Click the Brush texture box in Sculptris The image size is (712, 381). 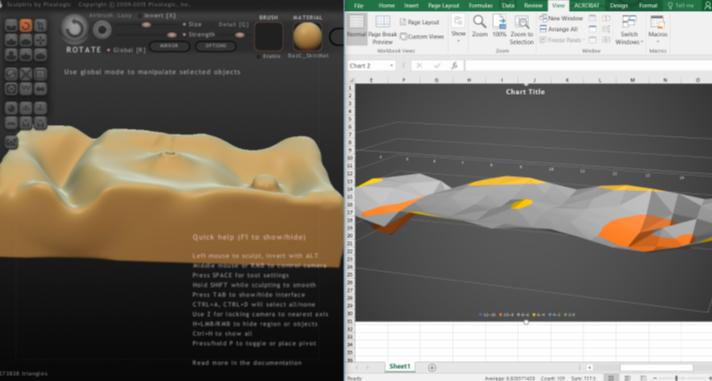pos(268,36)
